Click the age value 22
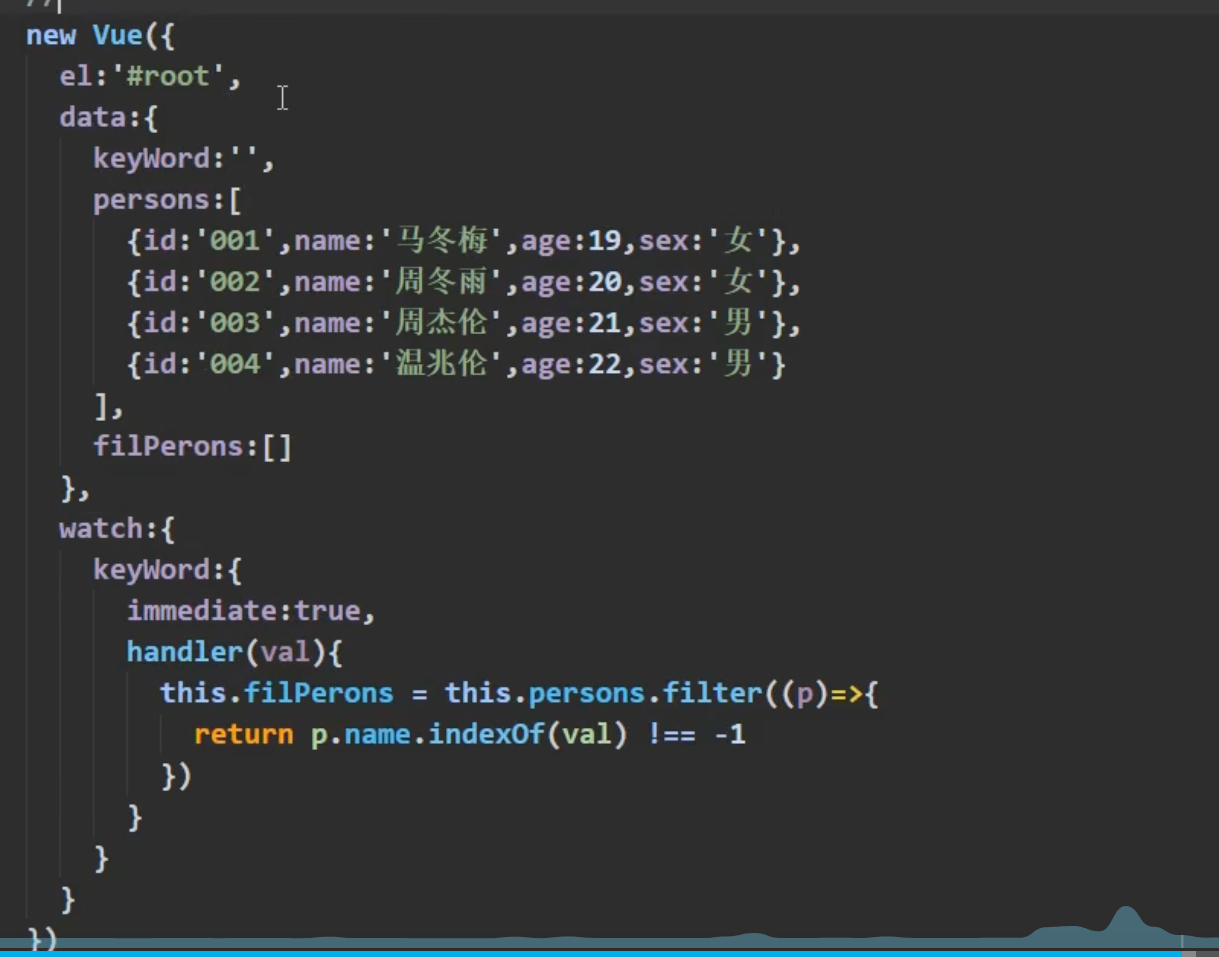 coord(604,364)
